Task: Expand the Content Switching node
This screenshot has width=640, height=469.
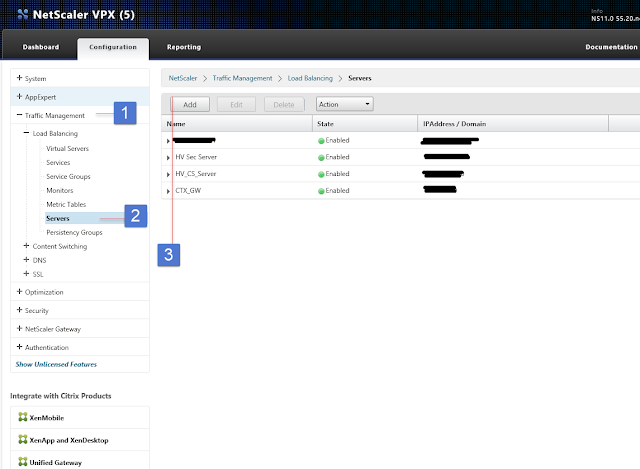Action: (27, 246)
